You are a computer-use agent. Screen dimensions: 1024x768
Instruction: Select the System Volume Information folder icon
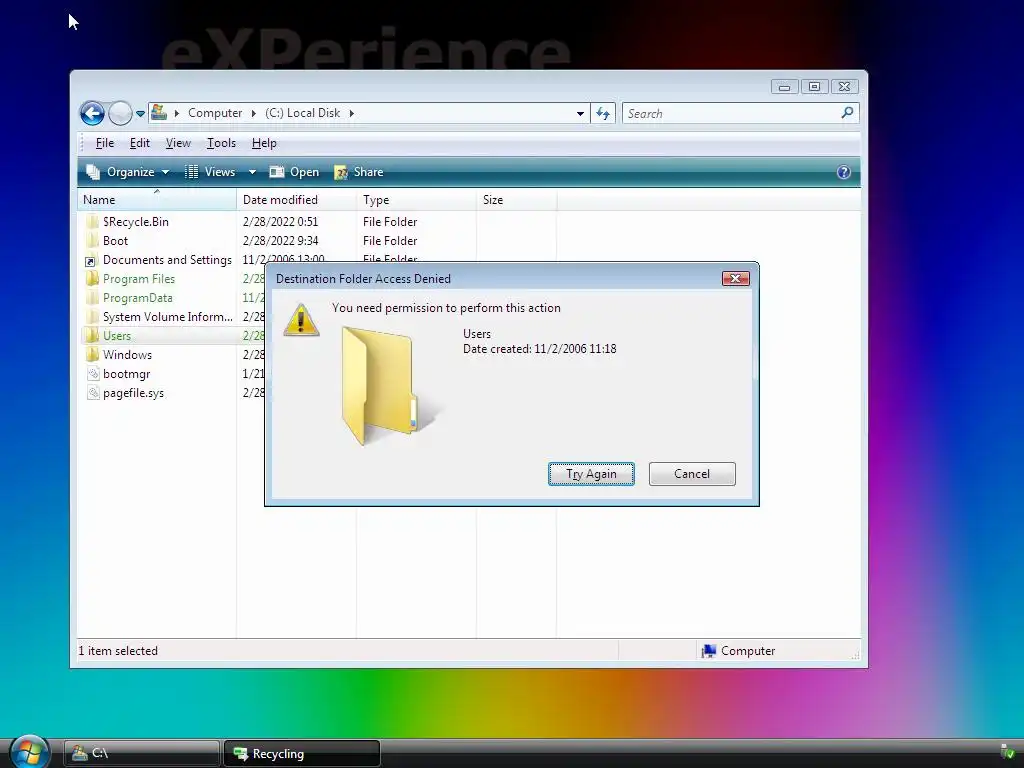coord(92,317)
